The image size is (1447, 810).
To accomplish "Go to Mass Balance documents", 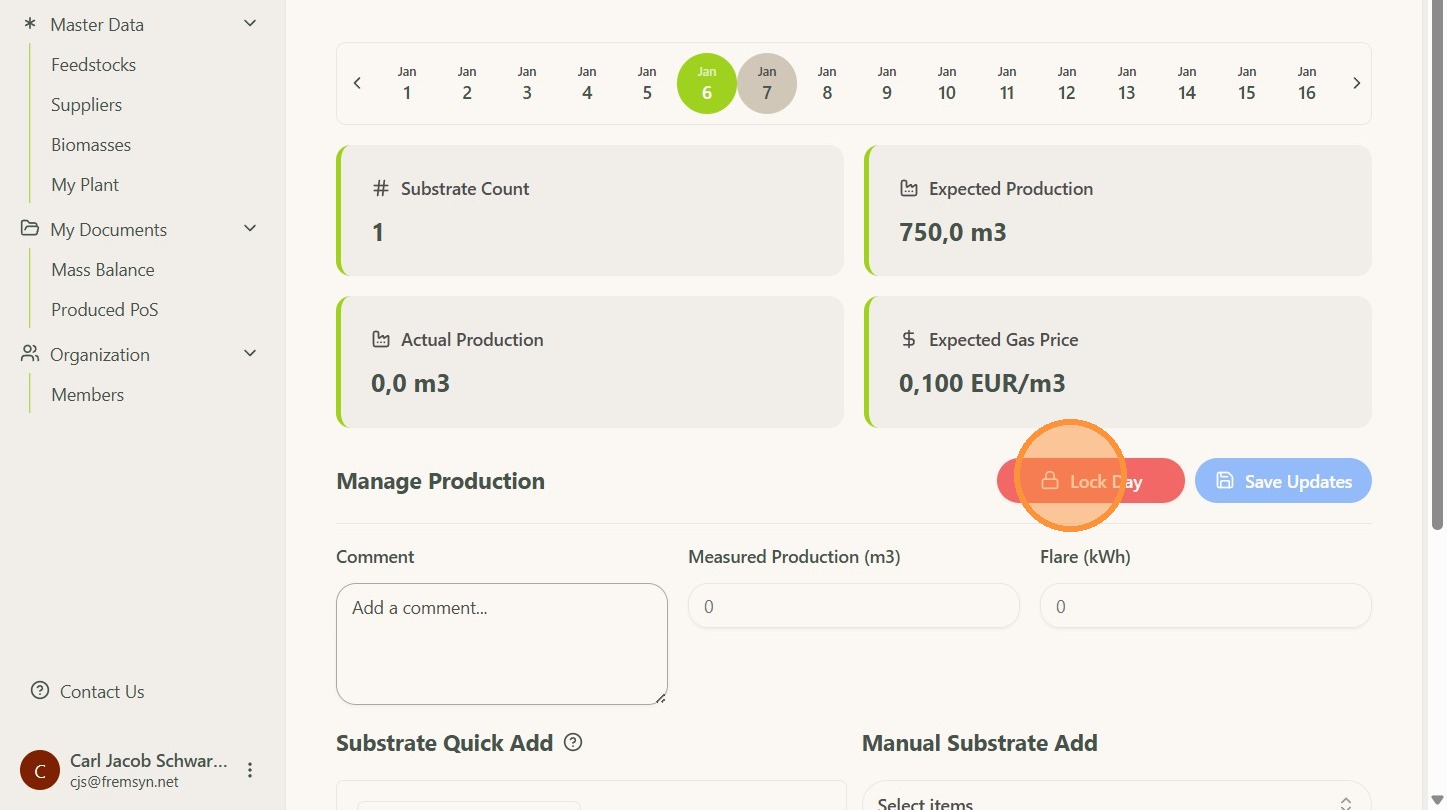I will (103, 270).
